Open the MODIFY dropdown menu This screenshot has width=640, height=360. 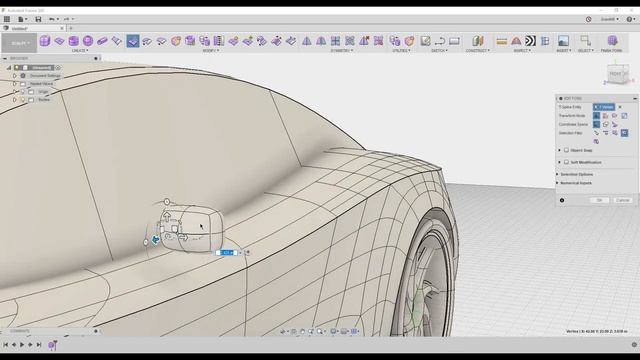click(211, 51)
